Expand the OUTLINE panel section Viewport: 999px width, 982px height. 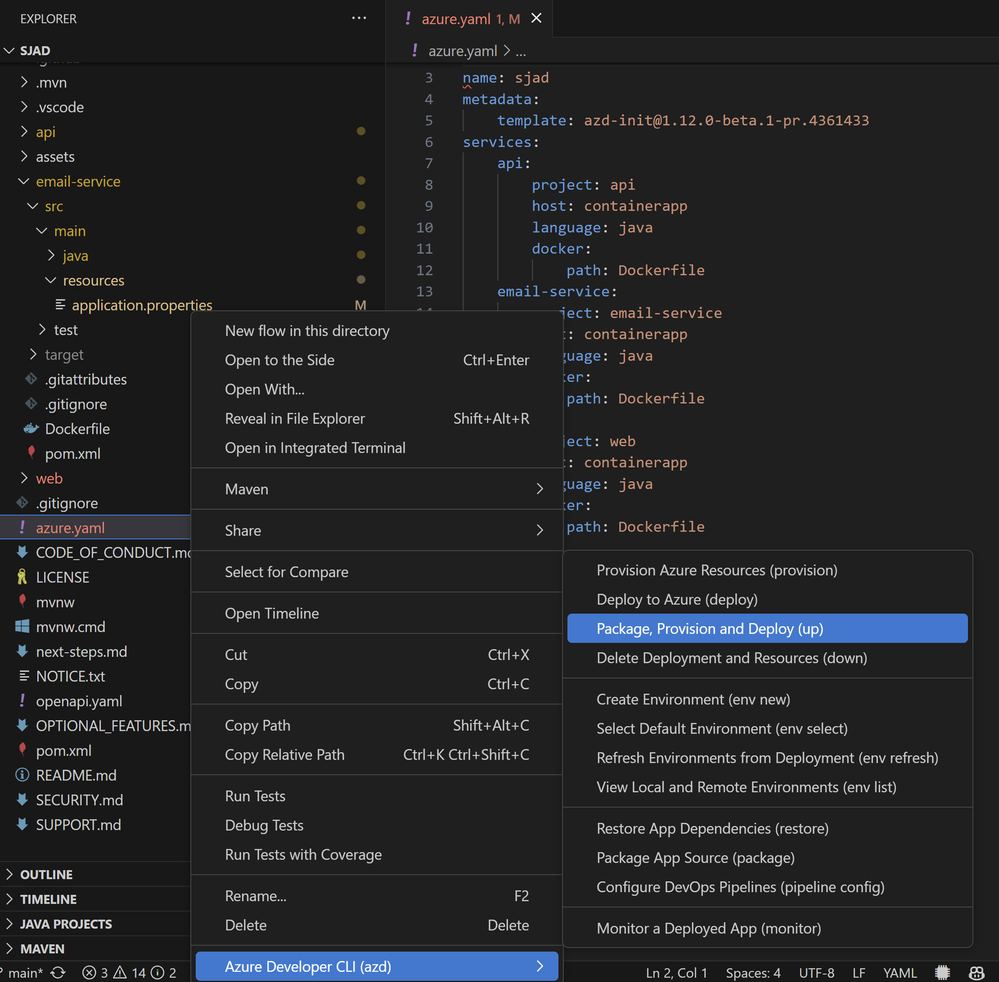click(46, 874)
